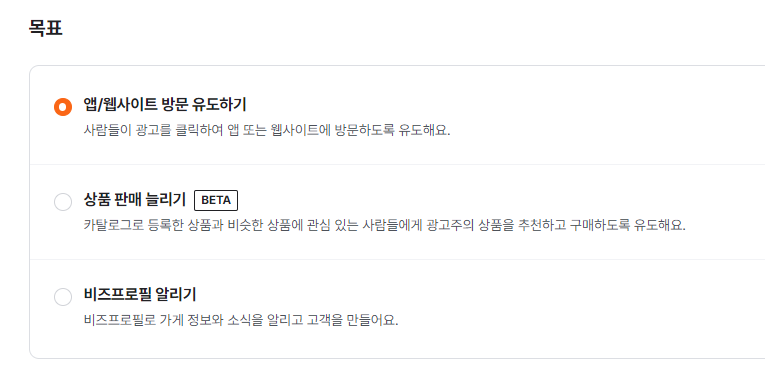765x366 pixels.
Task: Click the orange selected circle in the goal list
Action: (63, 106)
